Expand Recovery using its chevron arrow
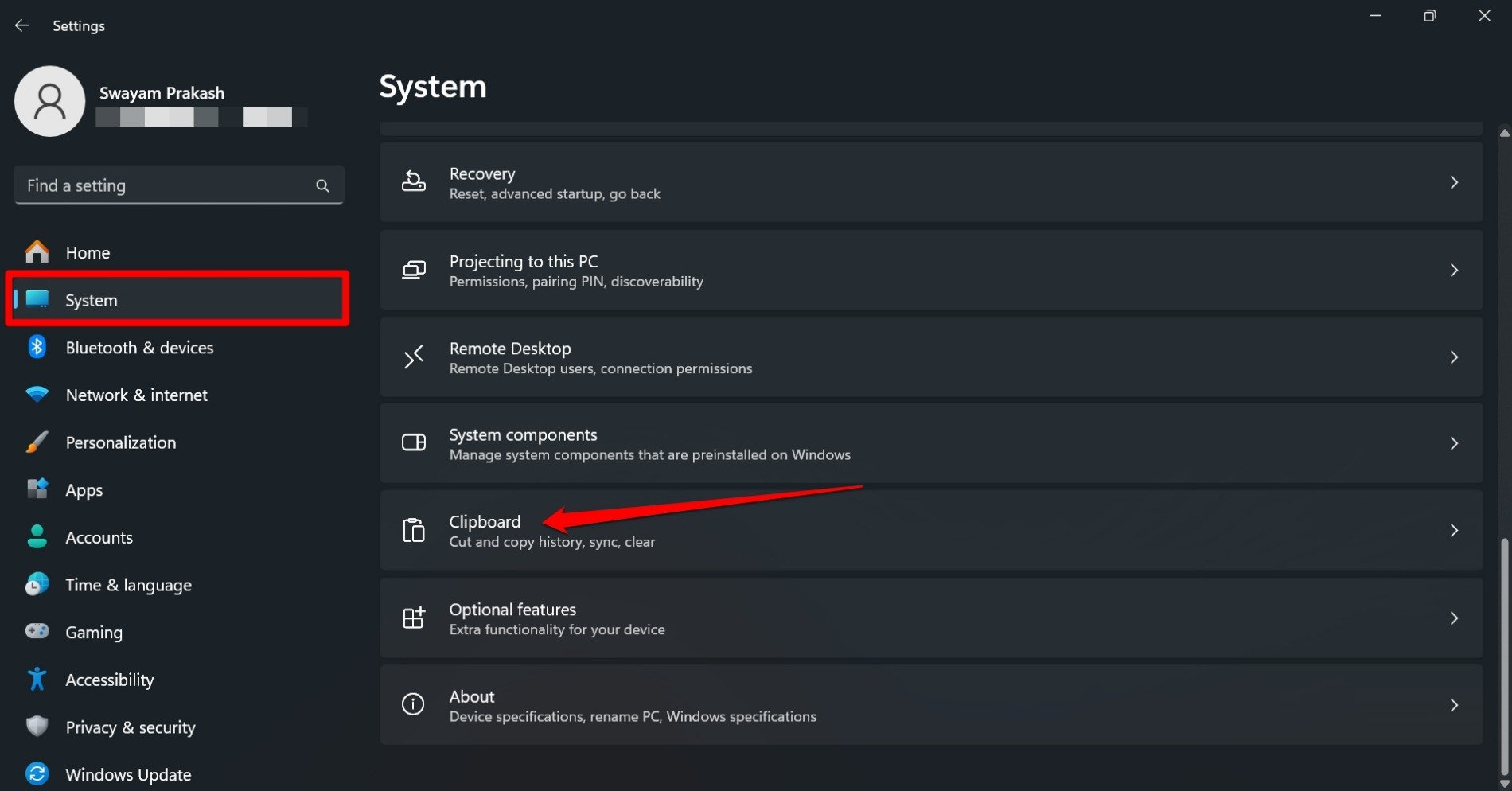The width and height of the screenshot is (1512, 791). 1453,183
